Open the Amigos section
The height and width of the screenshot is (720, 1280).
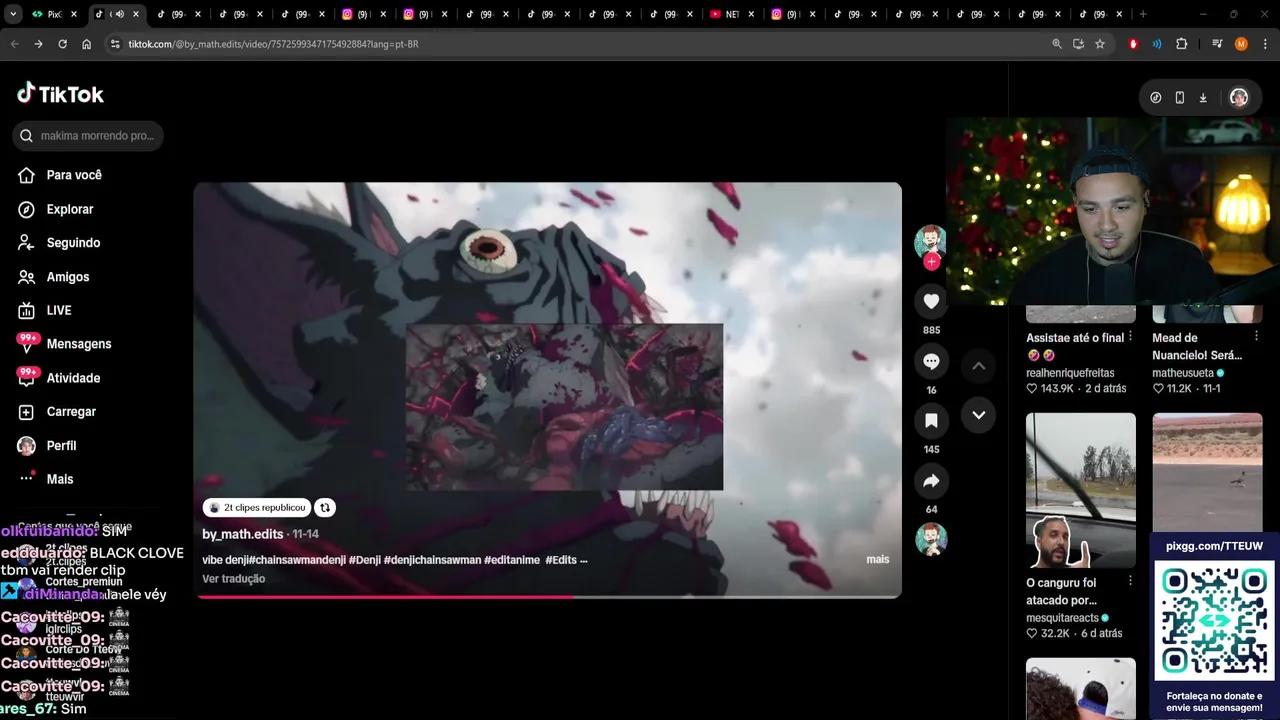pos(53,277)
